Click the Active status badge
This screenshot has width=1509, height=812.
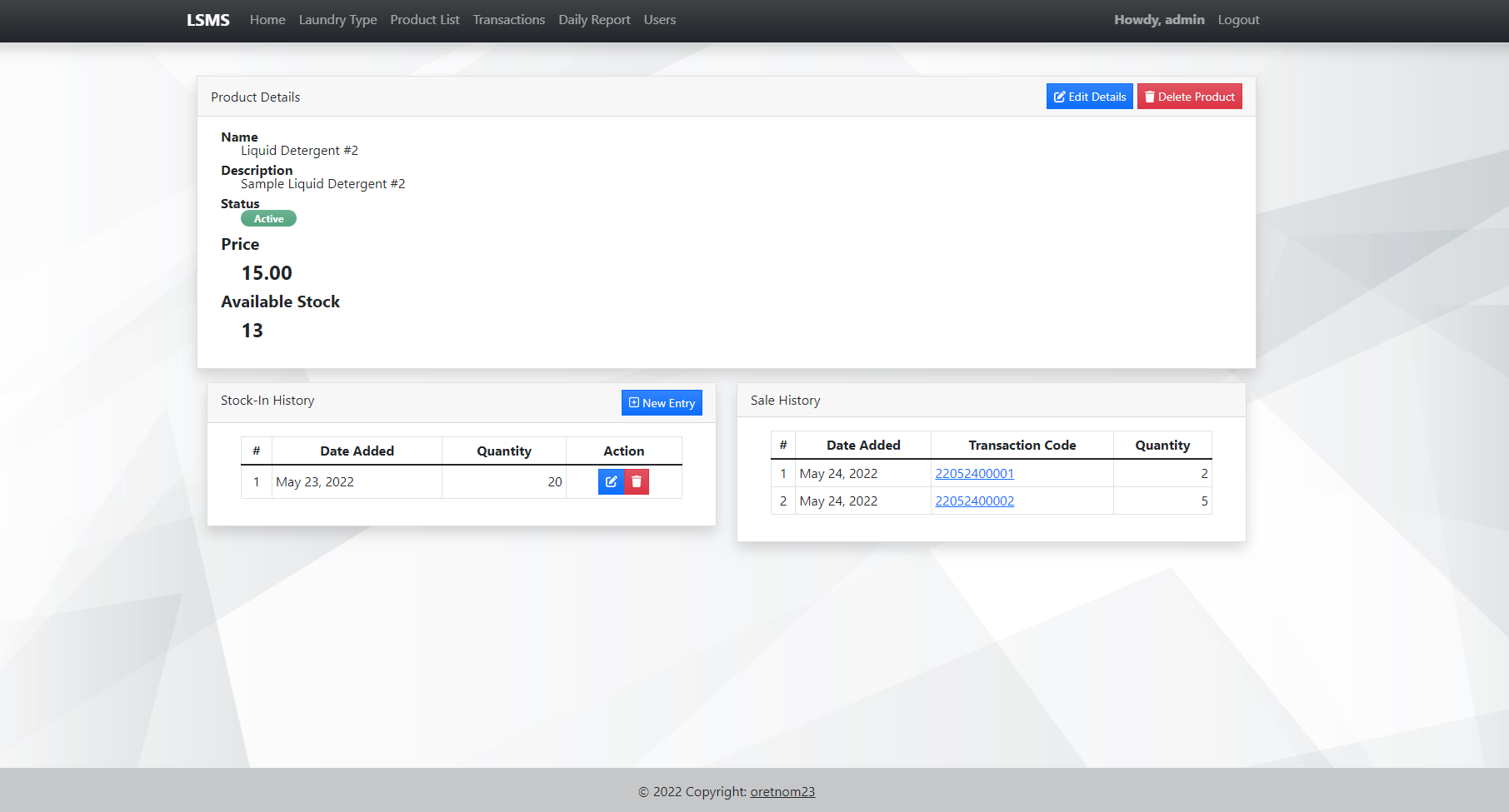[x=268, y=219]
